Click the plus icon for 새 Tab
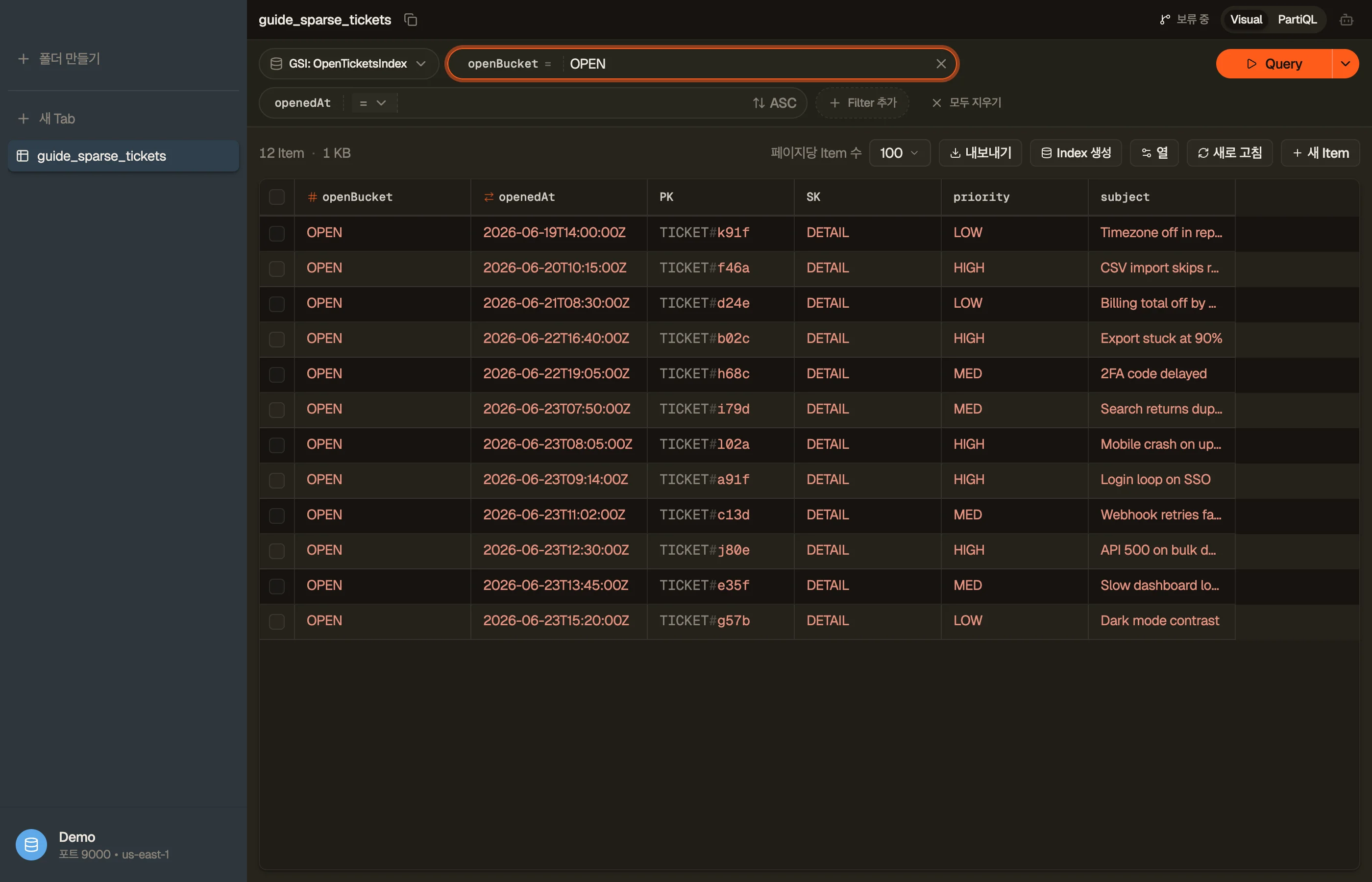Viewport: 1372px width, 882px height. pyautogui.click(x=24, y=119)
